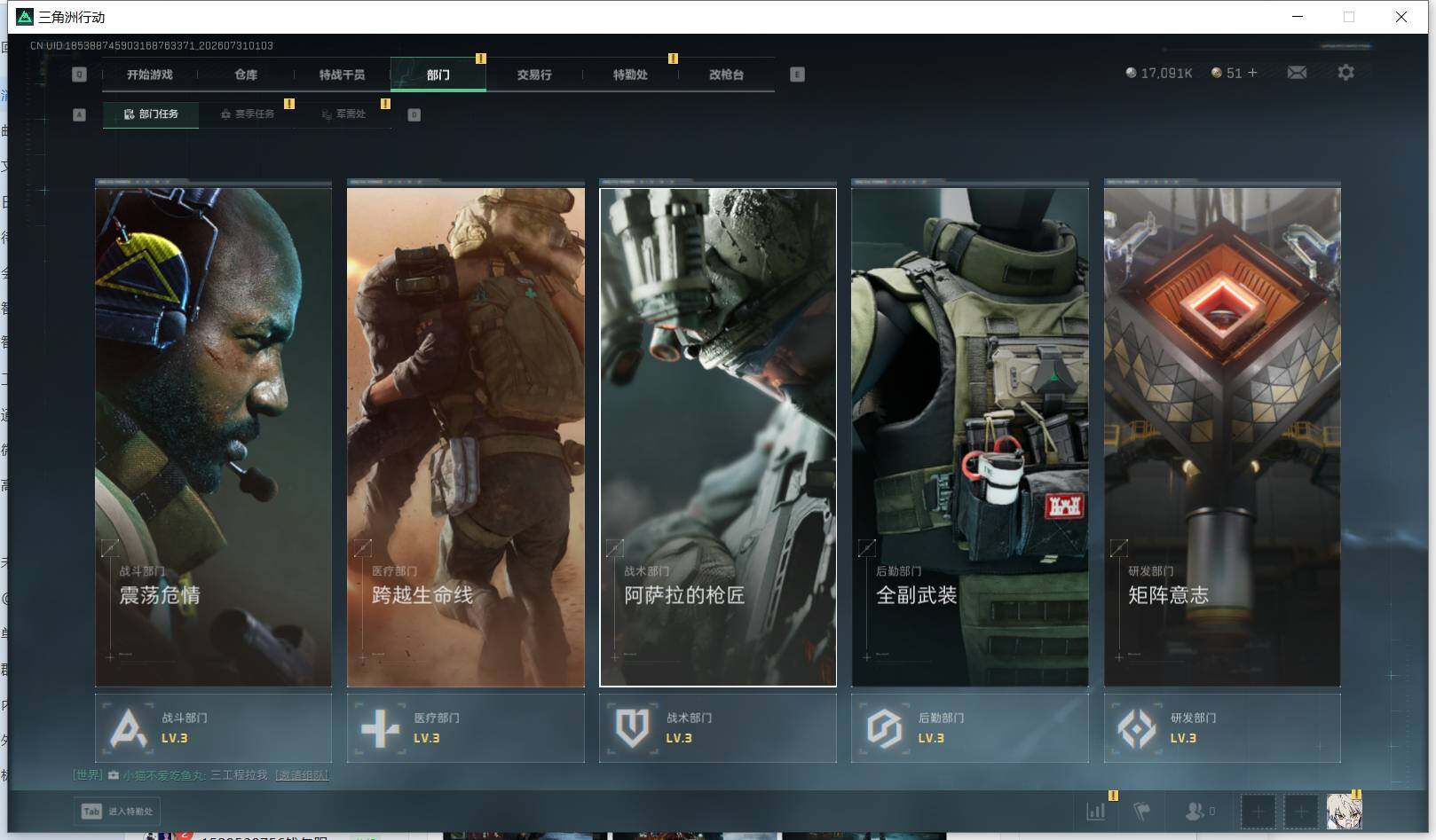Switch to the 军需处 sub-tab
Image resolution: width=1436 pixels, height=840 pixels.
tap(343, 114)
